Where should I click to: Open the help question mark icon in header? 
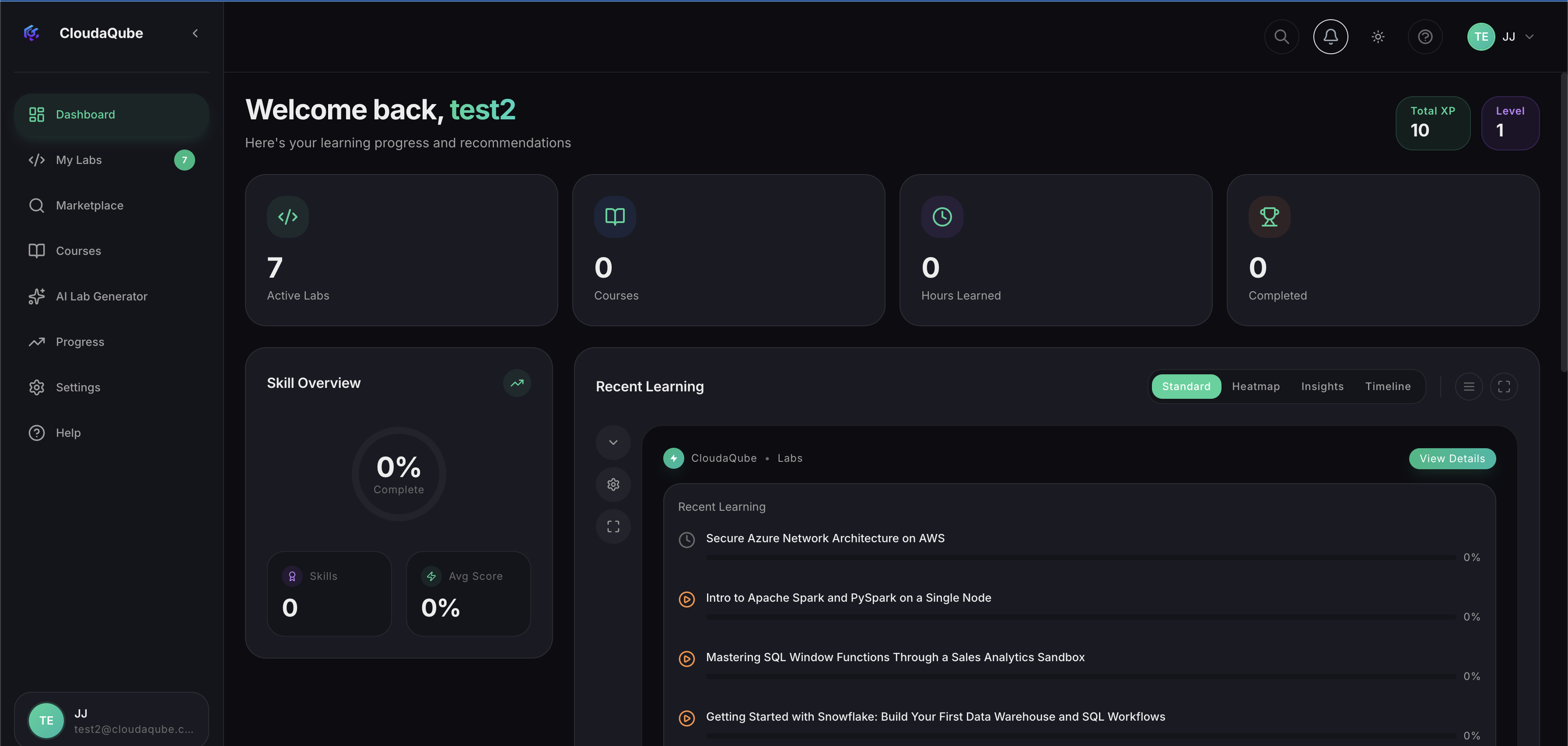1425,36
